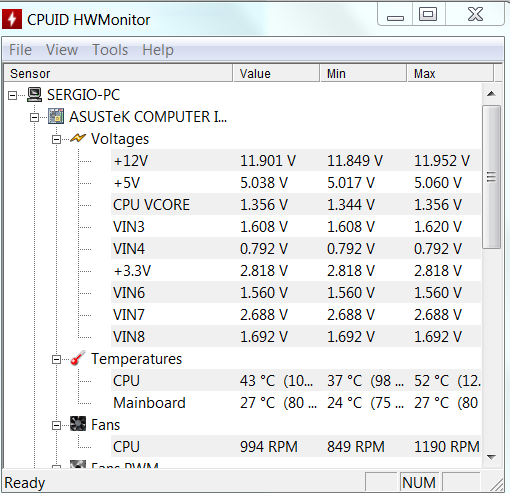Select the +12V voltage row
This screenshot has width=510, height=493.
coord(296,160)
